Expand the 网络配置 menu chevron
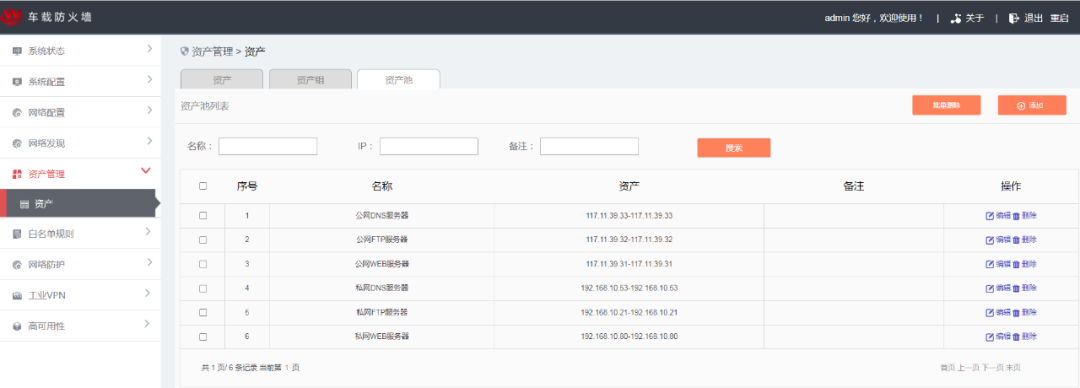 point(149,111)
